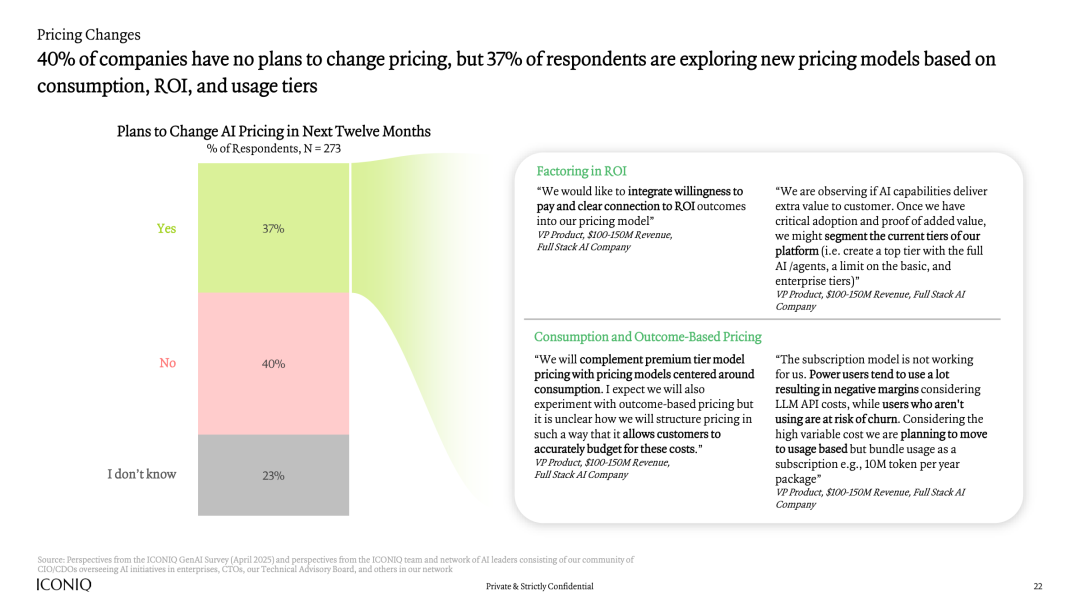Select the red "No" chart label
1080x605 pixels.
tap(167, 363)
